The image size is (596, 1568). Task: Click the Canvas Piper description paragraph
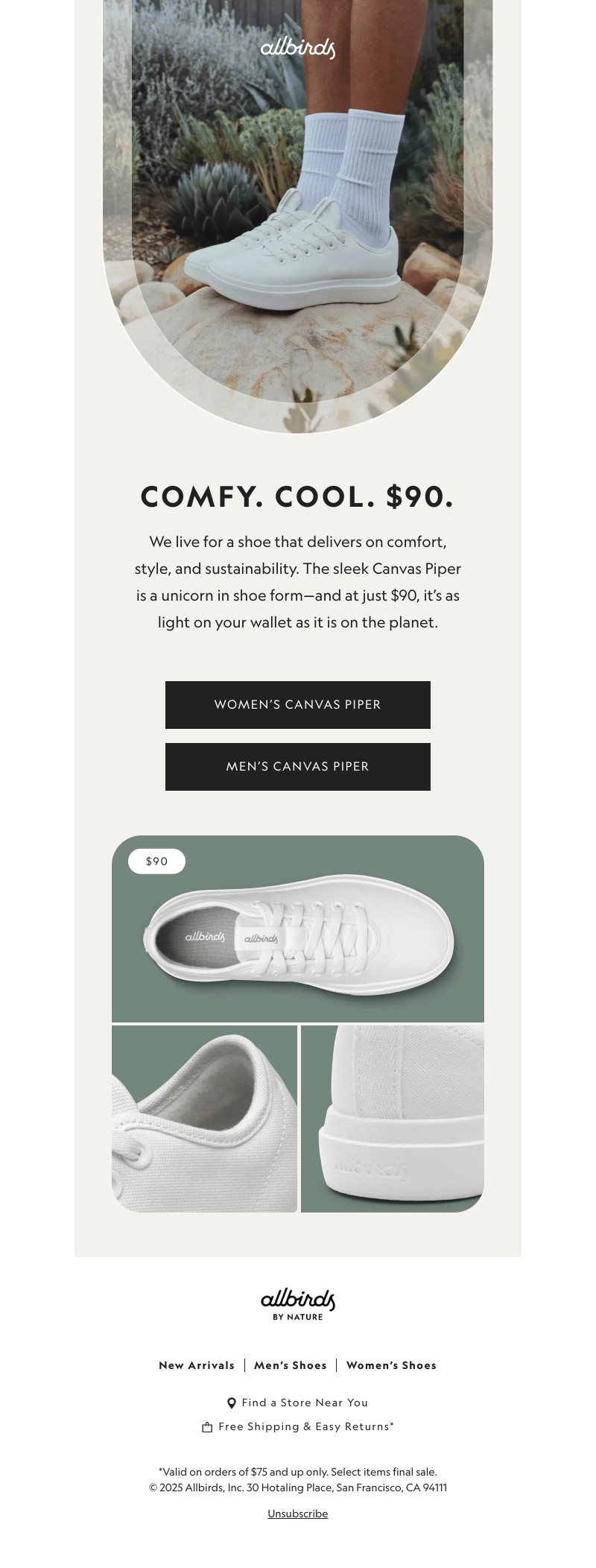click(298, 582)
